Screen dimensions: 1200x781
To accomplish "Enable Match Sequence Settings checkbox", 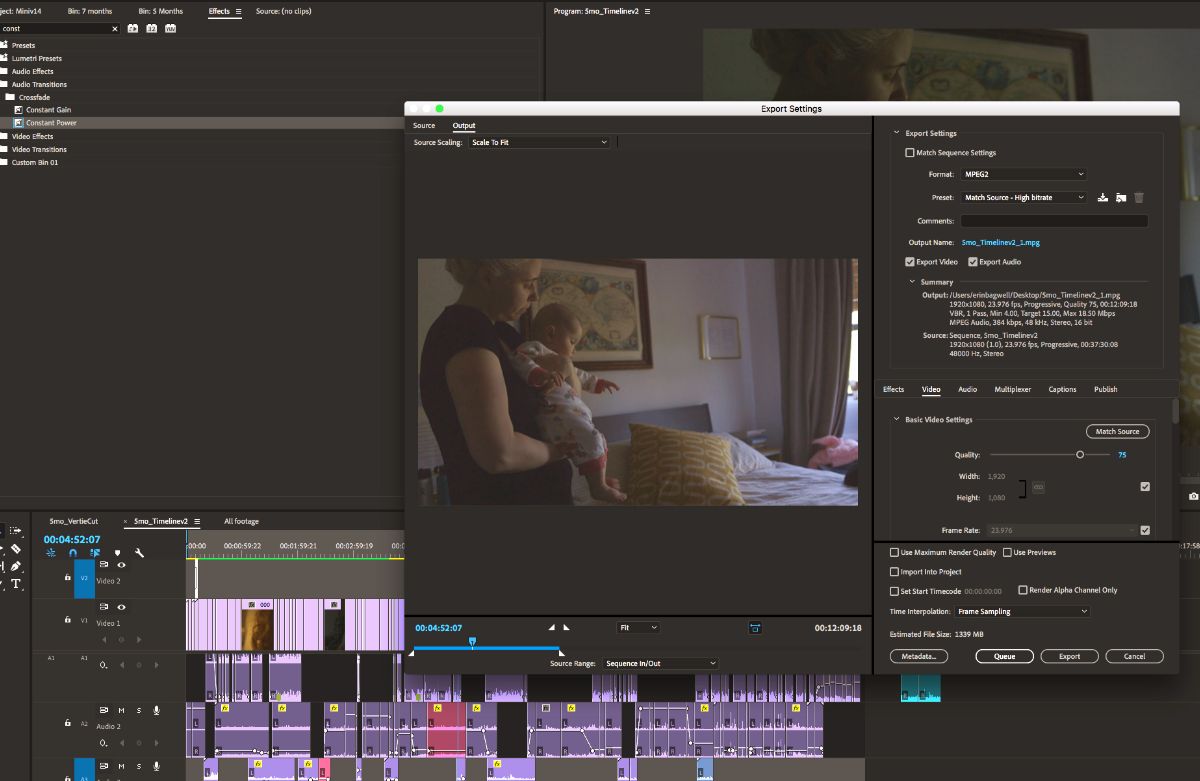I will 909,153.
